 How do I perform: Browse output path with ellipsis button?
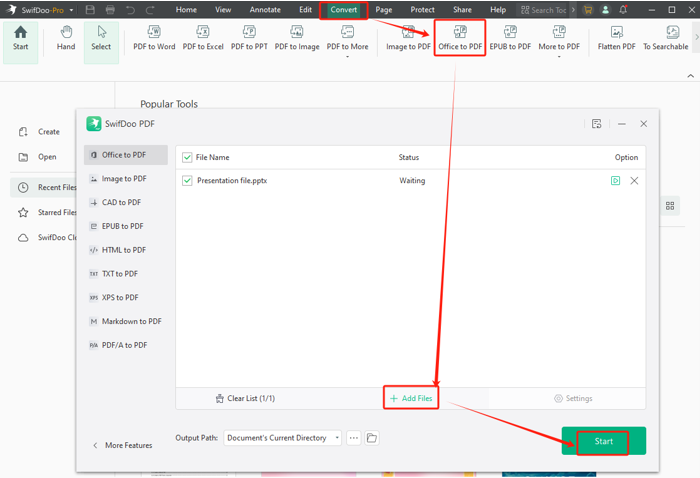(354, 438)
